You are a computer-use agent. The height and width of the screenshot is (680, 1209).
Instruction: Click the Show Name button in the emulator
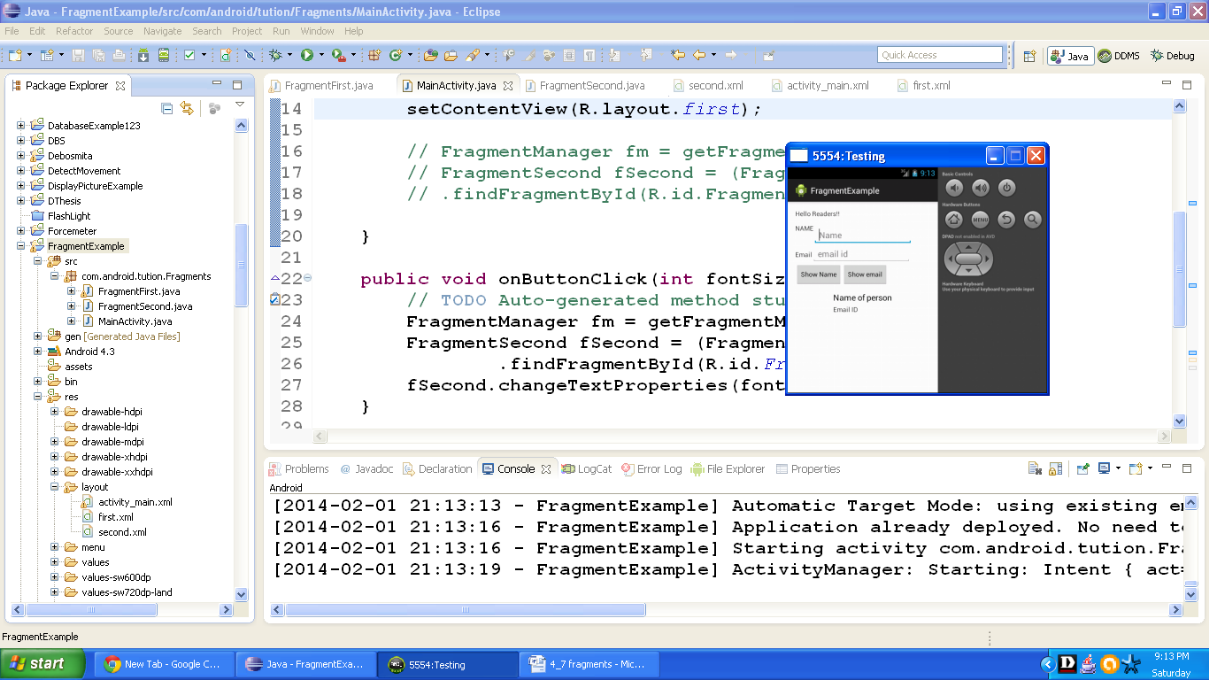tap(817, 273)
